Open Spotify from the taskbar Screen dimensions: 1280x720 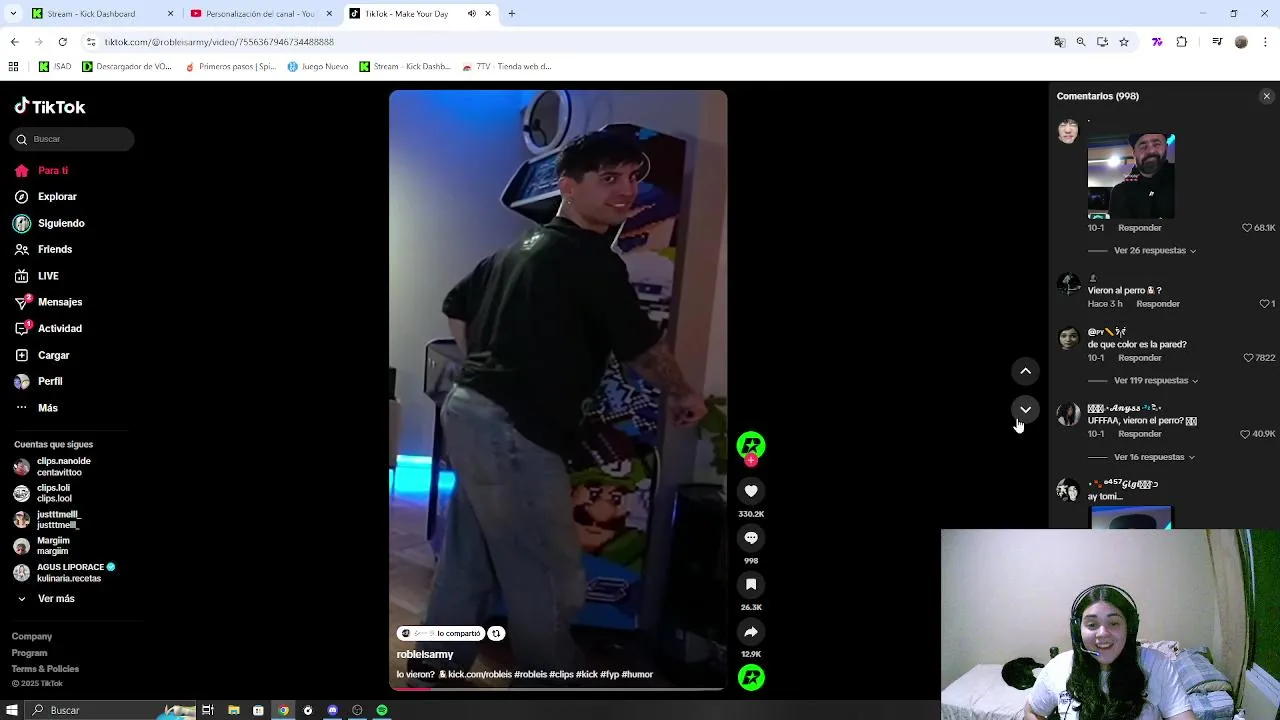point(382,710)
